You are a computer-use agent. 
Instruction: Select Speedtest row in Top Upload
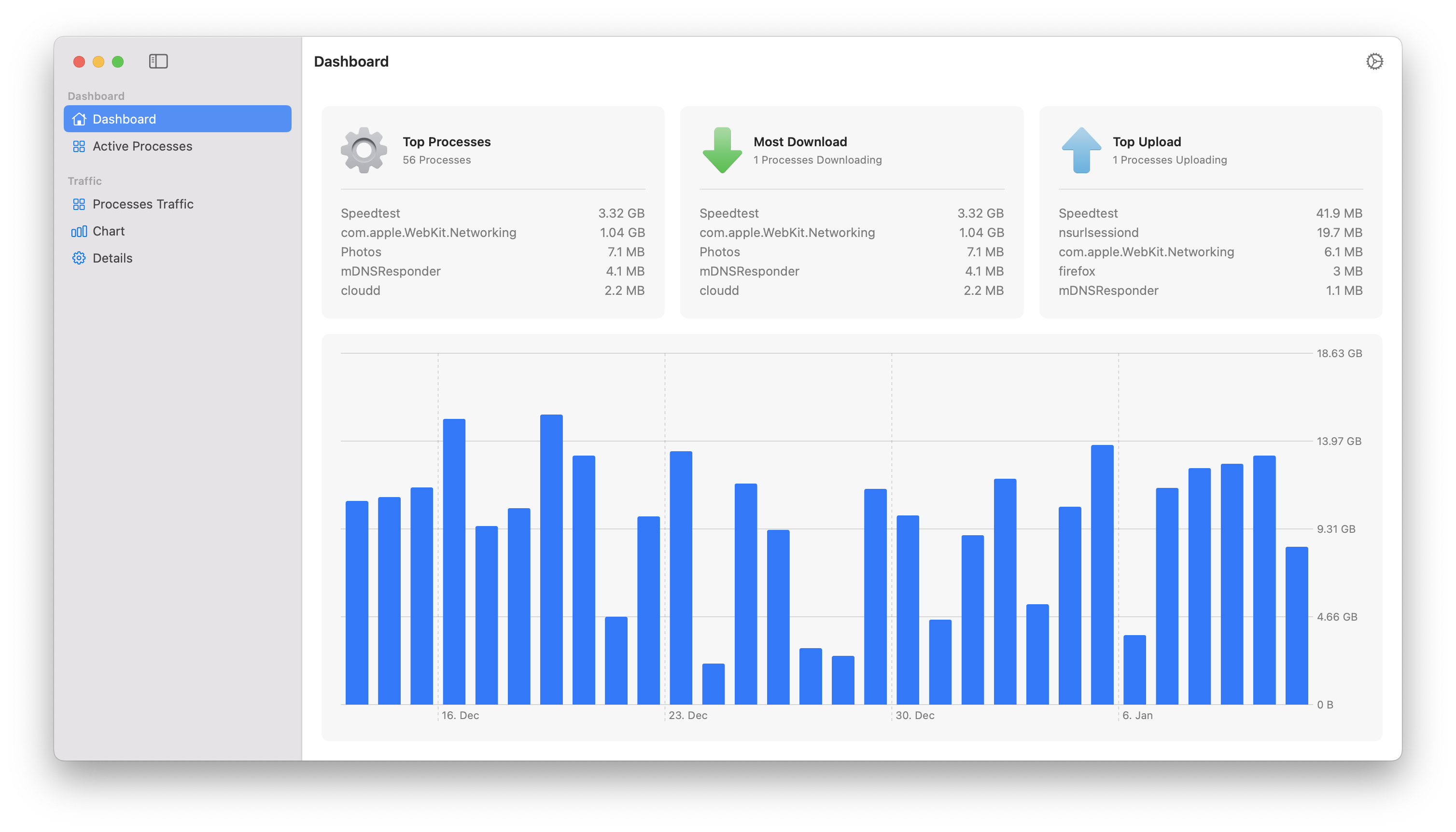1210,213
